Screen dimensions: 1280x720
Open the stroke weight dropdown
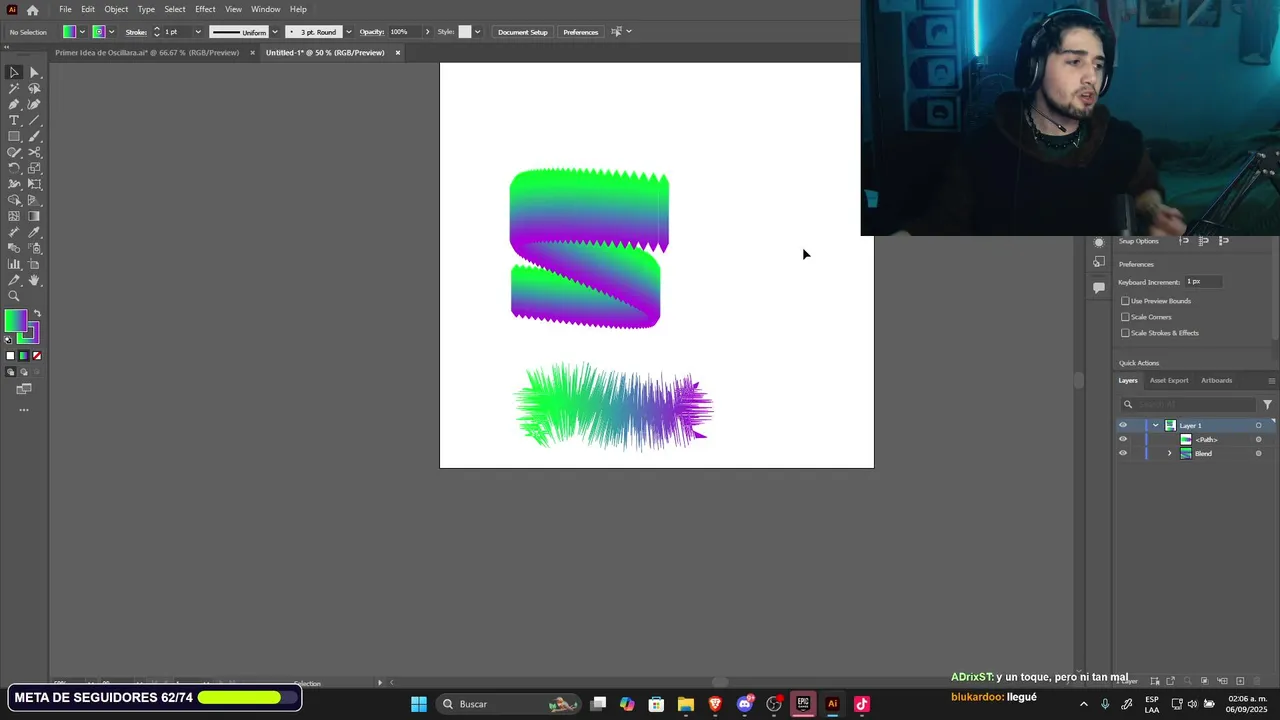coord(197,32)
